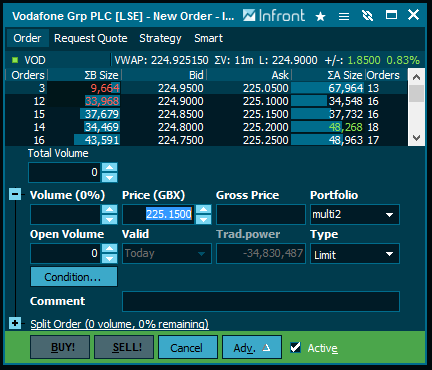The image size is (432, 370).
Task: Click bid size 33,968
Action: pos(102,101)
